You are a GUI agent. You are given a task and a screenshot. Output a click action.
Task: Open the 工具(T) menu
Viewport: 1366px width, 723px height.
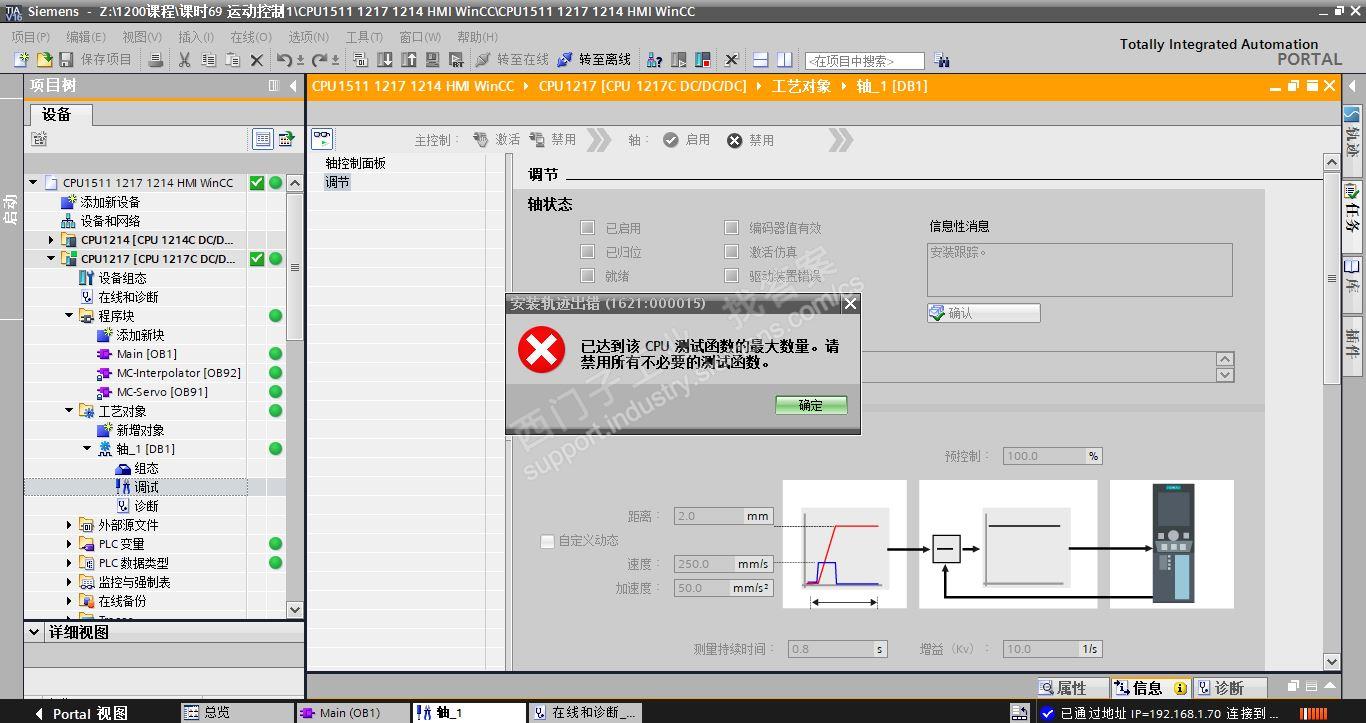click(x=364, y=36)
